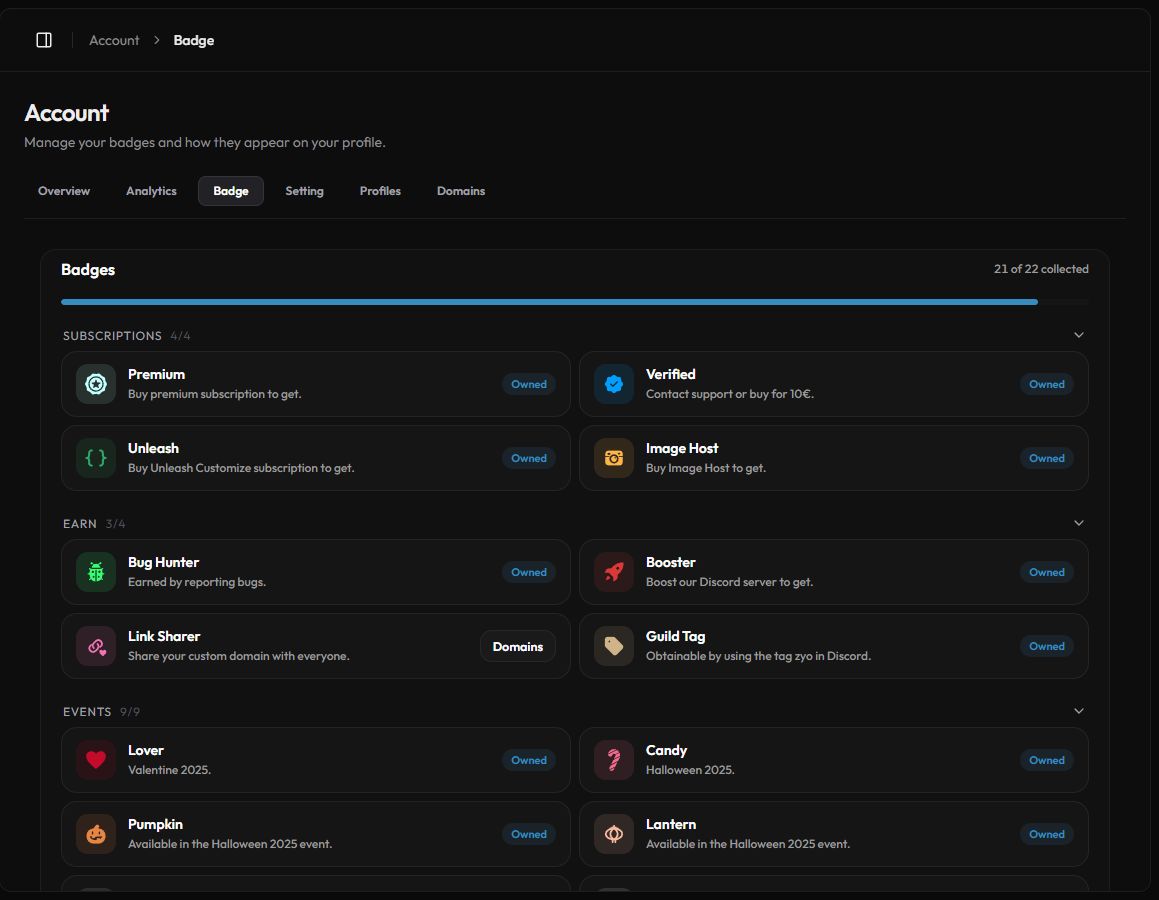Click the Bug Hunter green bug icon
The width and height of the screenshot is (1159, 900).
coord(96,572)
